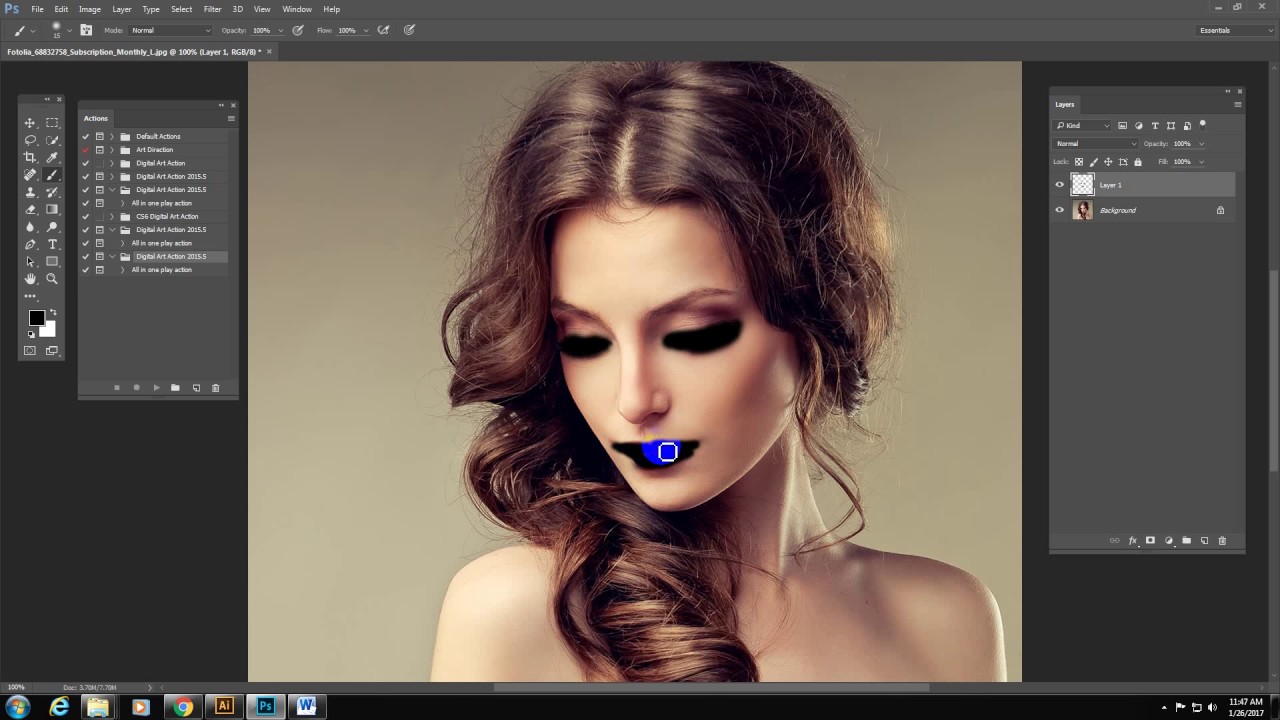Screen dimensions: 1280x720
Task: Hide Layer 1 using its eye icon
Action: click(x=1060, y=184)
